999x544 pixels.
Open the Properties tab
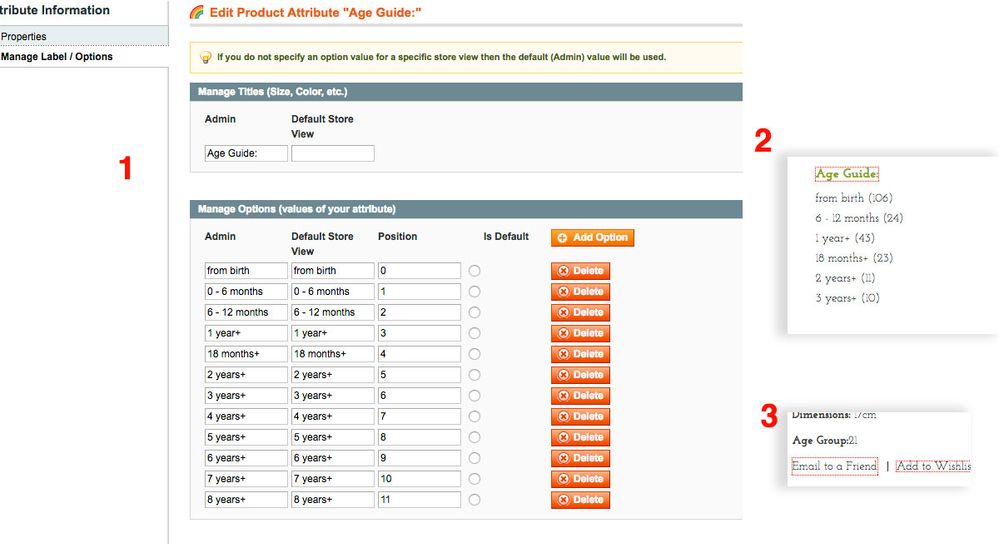[24, 37]
